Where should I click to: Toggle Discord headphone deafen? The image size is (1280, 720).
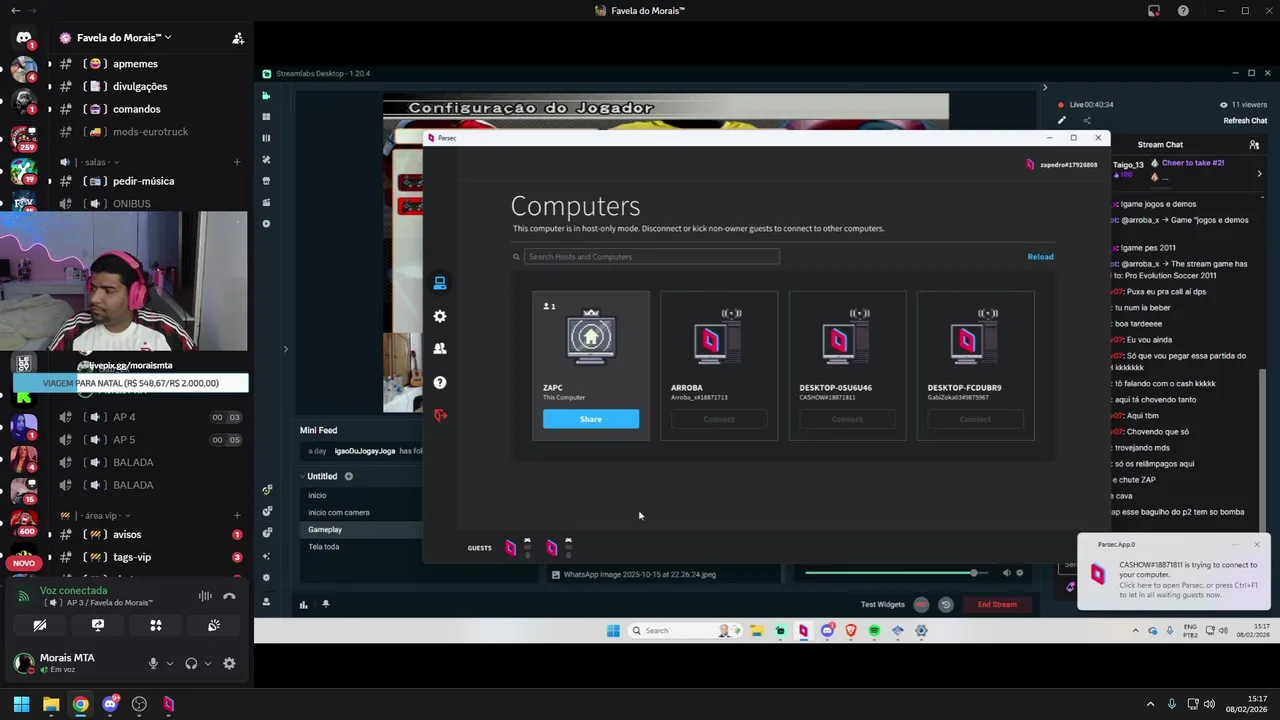click(x=191, y=664)
